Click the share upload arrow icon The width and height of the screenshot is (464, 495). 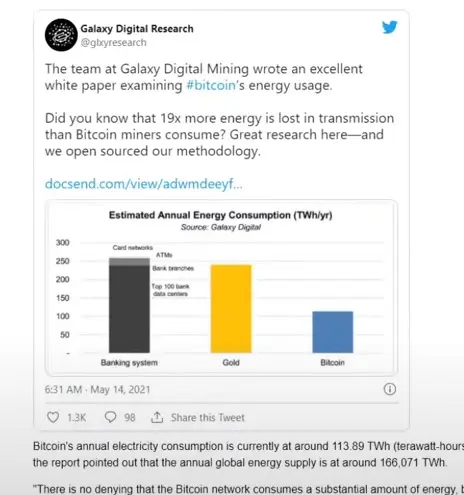tap(157, 417)
